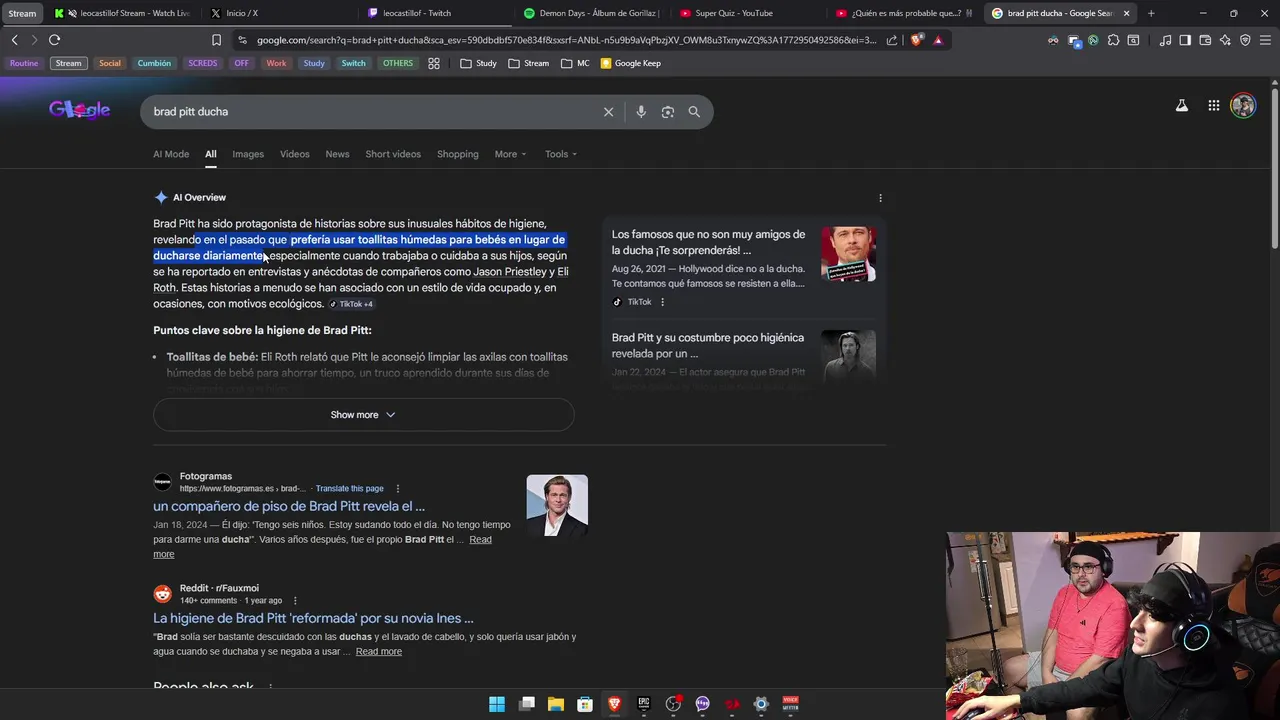Viewport: 1280px width, 720px height.
Task: Clear the search box with the X
Action: [x=608, y=112]
